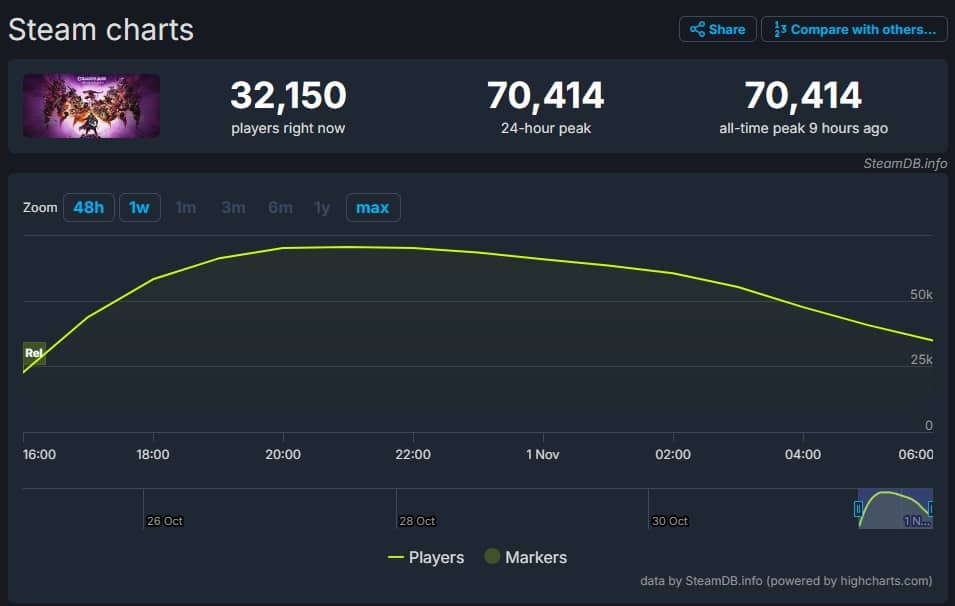Toggle the Players series in legend
Viewport: 955px width, 606px height.
click(426, 557)
